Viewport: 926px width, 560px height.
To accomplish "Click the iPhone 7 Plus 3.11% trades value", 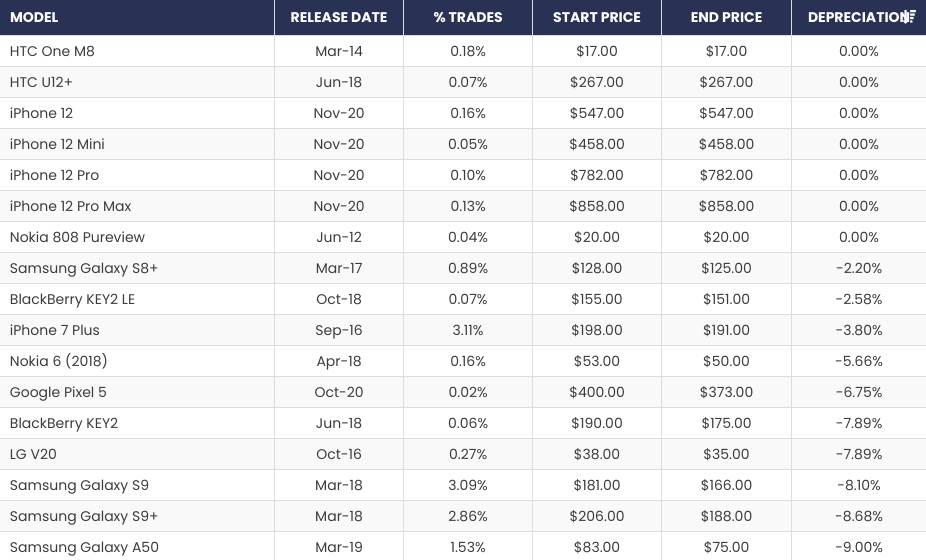I will (468, 330).
